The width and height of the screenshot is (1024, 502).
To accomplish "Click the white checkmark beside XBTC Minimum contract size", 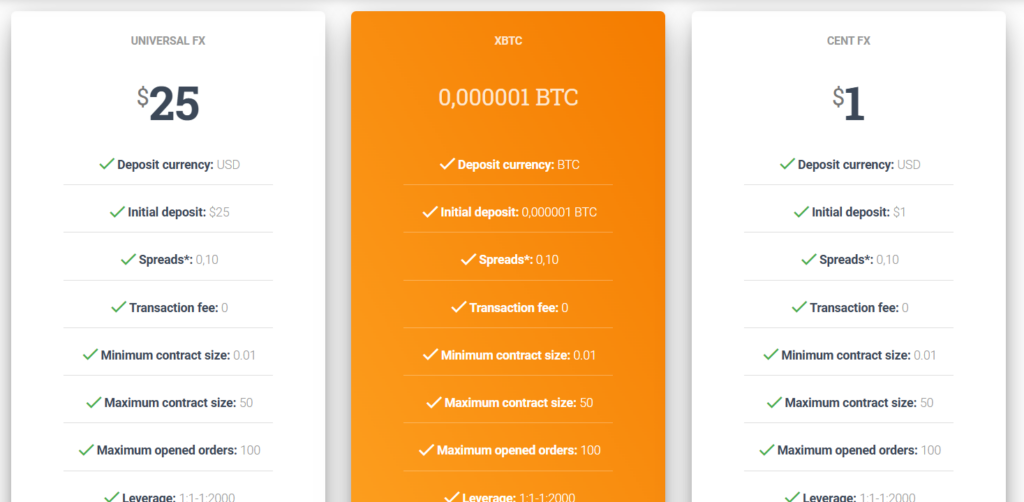I will tap(430, 354).
